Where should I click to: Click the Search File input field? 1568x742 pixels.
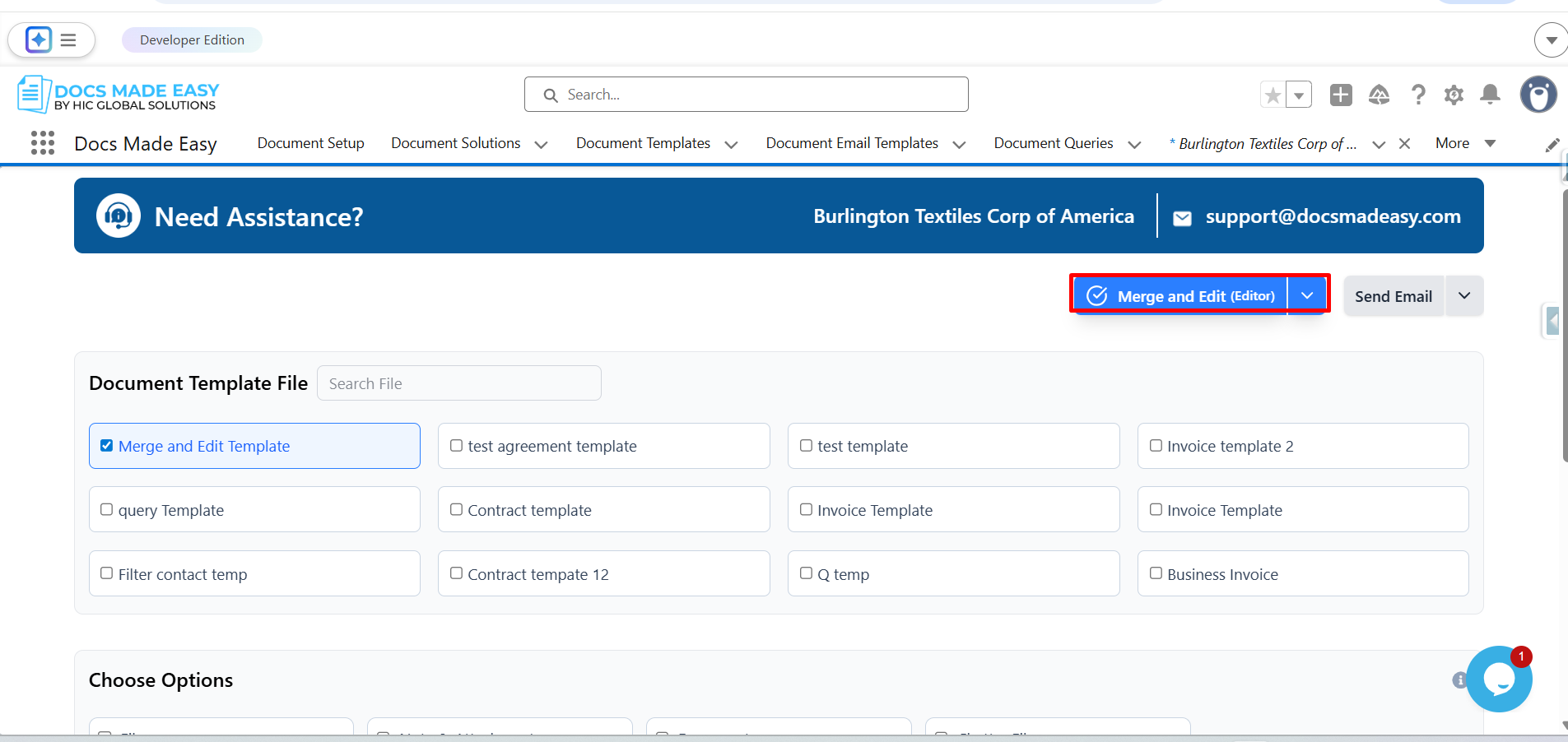click(x=459, y=383)
